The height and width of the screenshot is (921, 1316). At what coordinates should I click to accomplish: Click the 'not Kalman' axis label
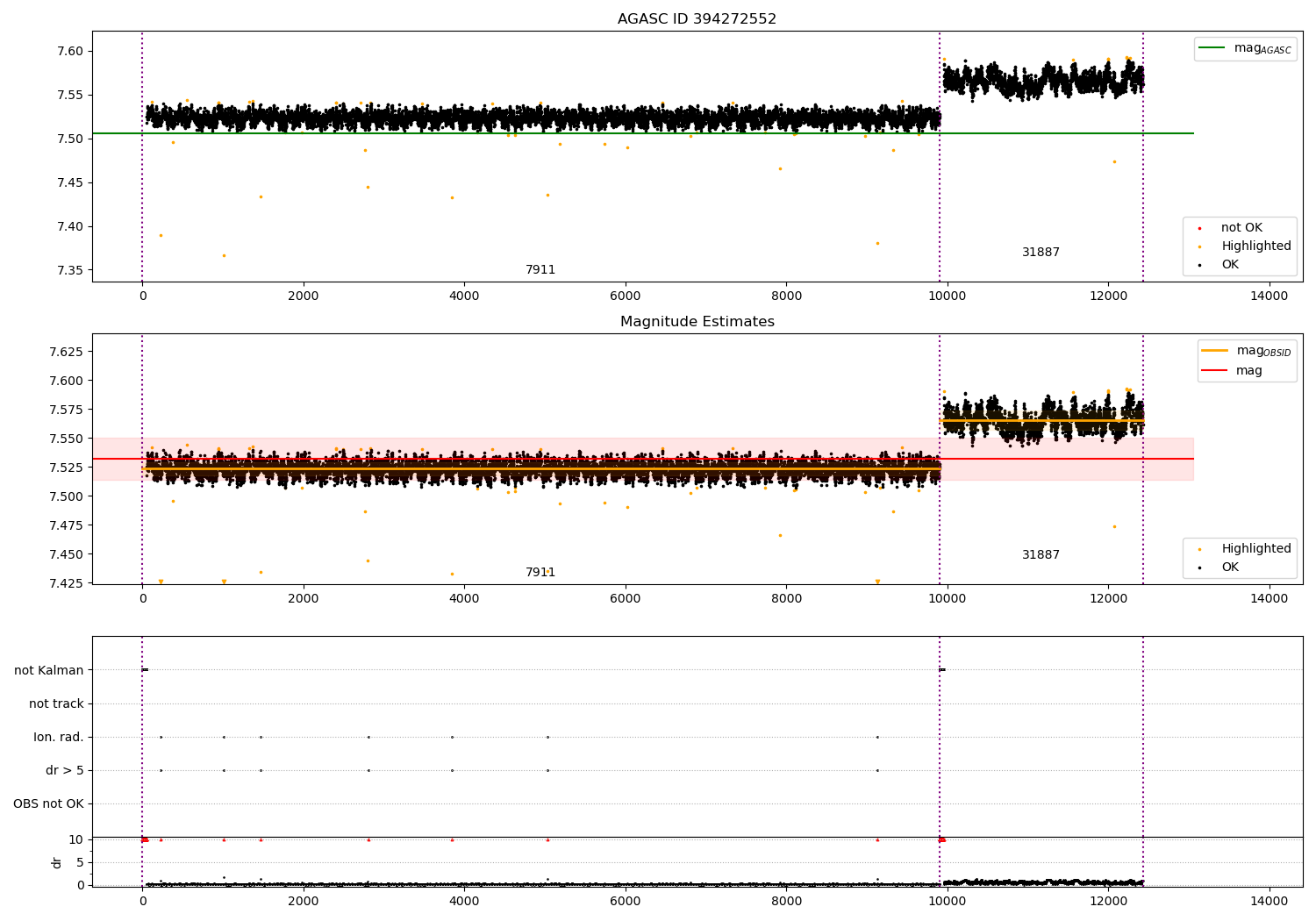point(49,670)
